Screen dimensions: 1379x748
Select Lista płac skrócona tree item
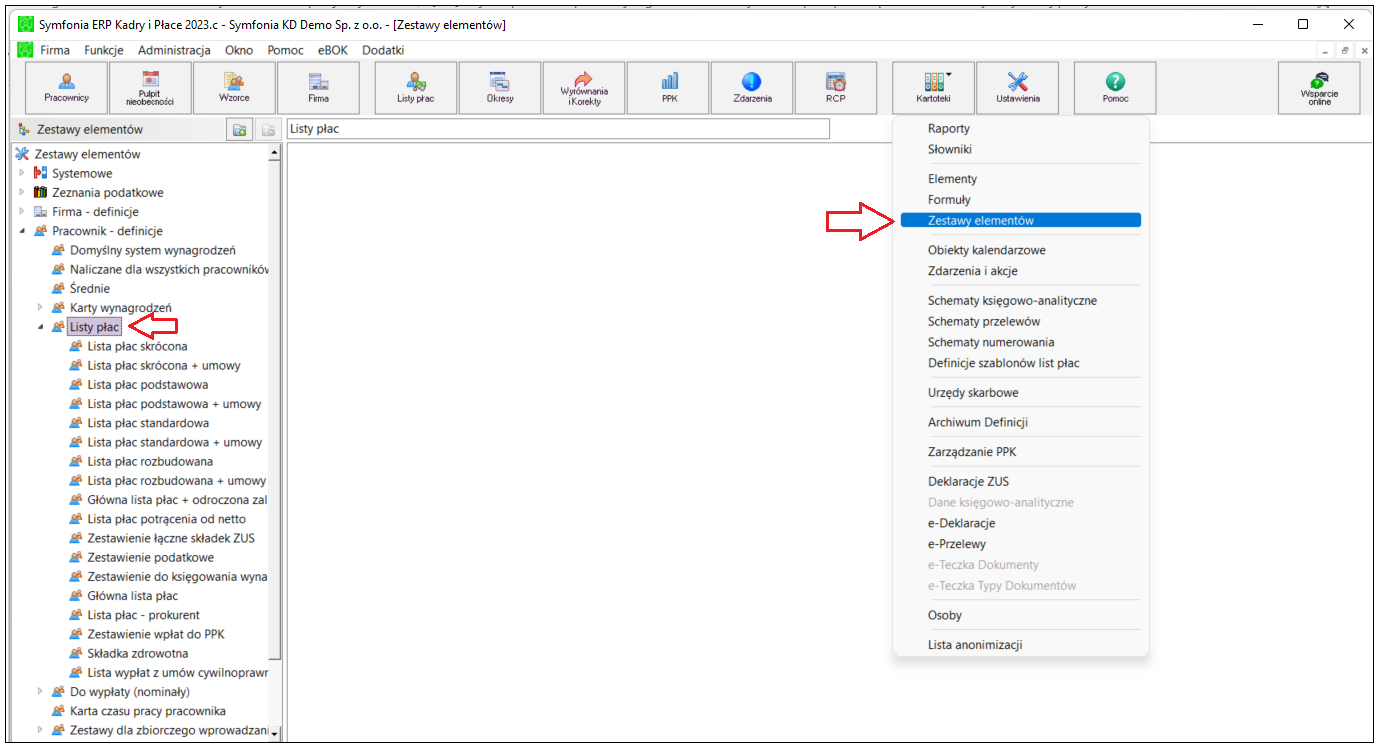pyautogui.click(x=137, y=346)
